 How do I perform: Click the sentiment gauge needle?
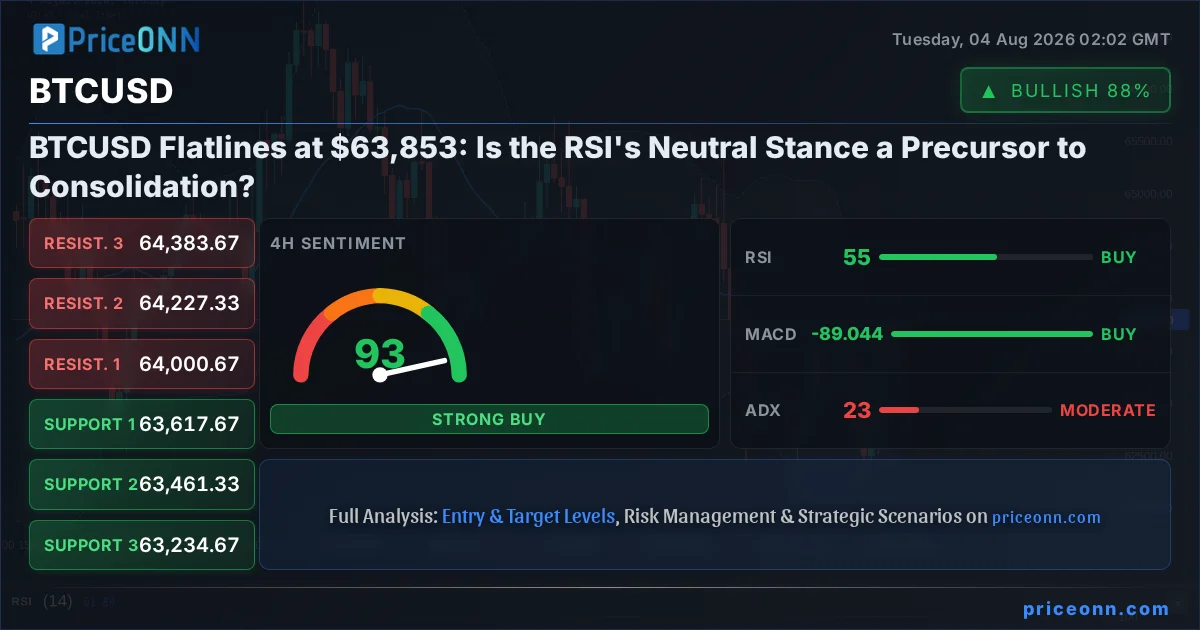point(411,368)
